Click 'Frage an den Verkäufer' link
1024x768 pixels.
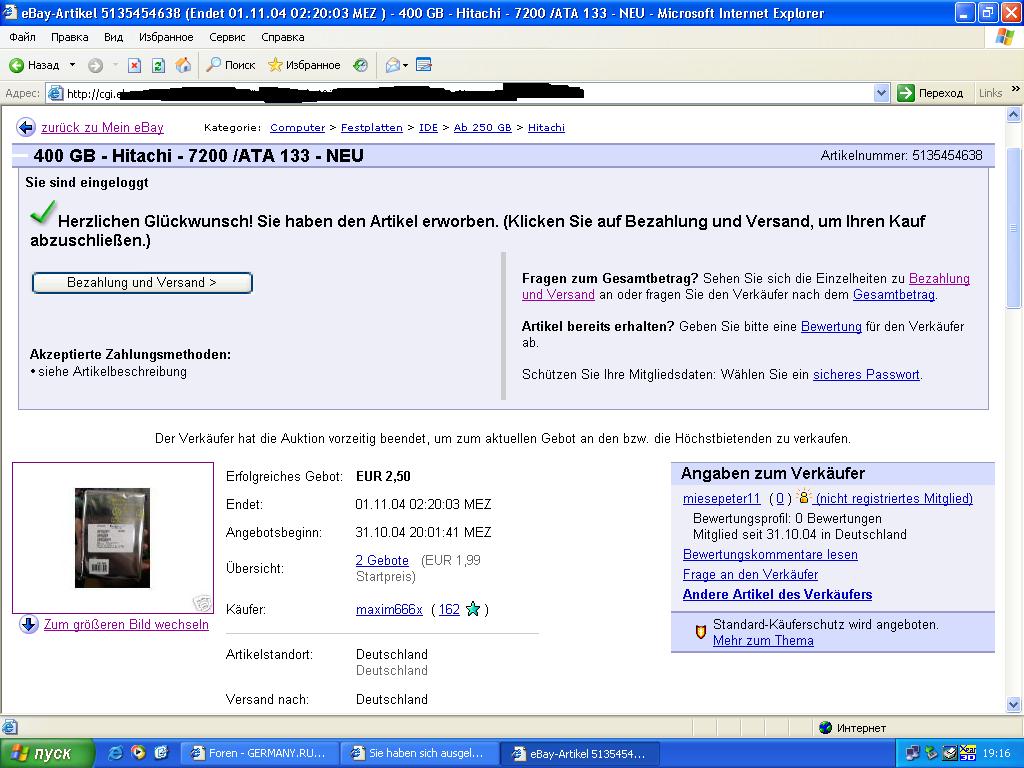click(x=750, y=575)
